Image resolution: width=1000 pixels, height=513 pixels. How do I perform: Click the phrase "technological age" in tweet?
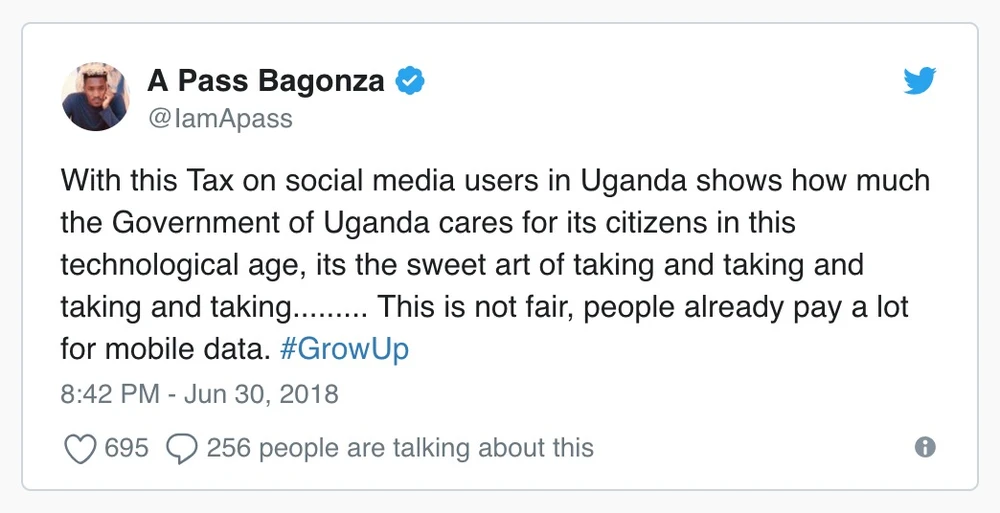pyautogui.click(x=181, y=266)
